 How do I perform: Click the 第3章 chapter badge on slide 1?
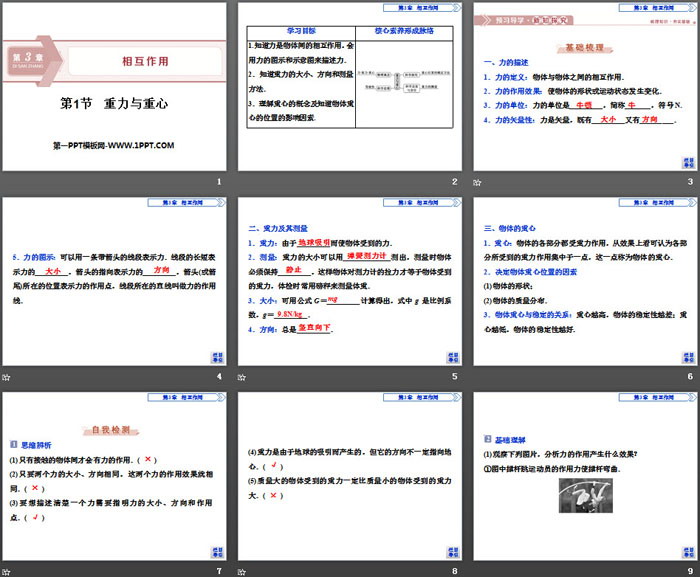(28, 59)
